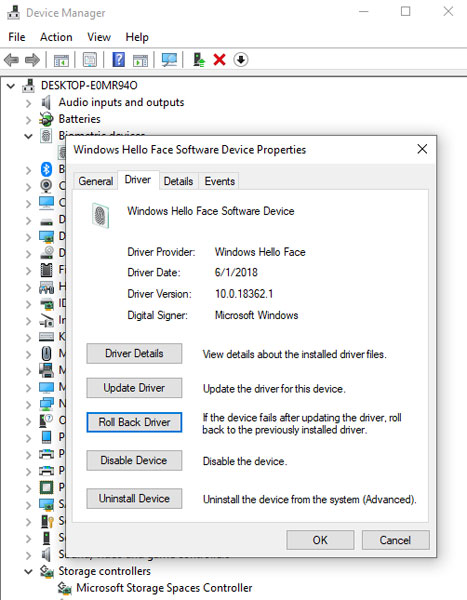Click the blue Help question-mark toolbar icon
467x600 pixels.
tap(119, 60)
